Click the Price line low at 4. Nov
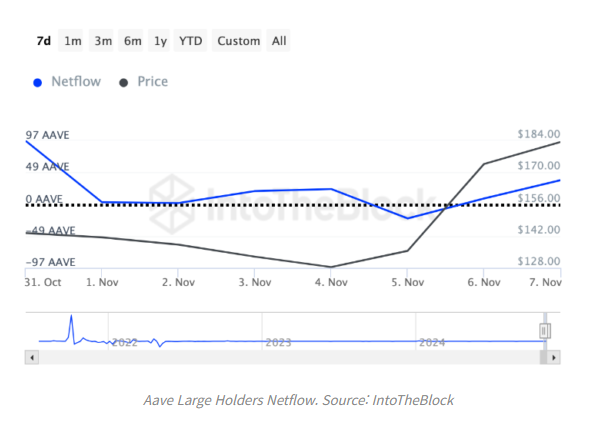The width and height of the screenshot is (605, 423). (x=330, y=267)
